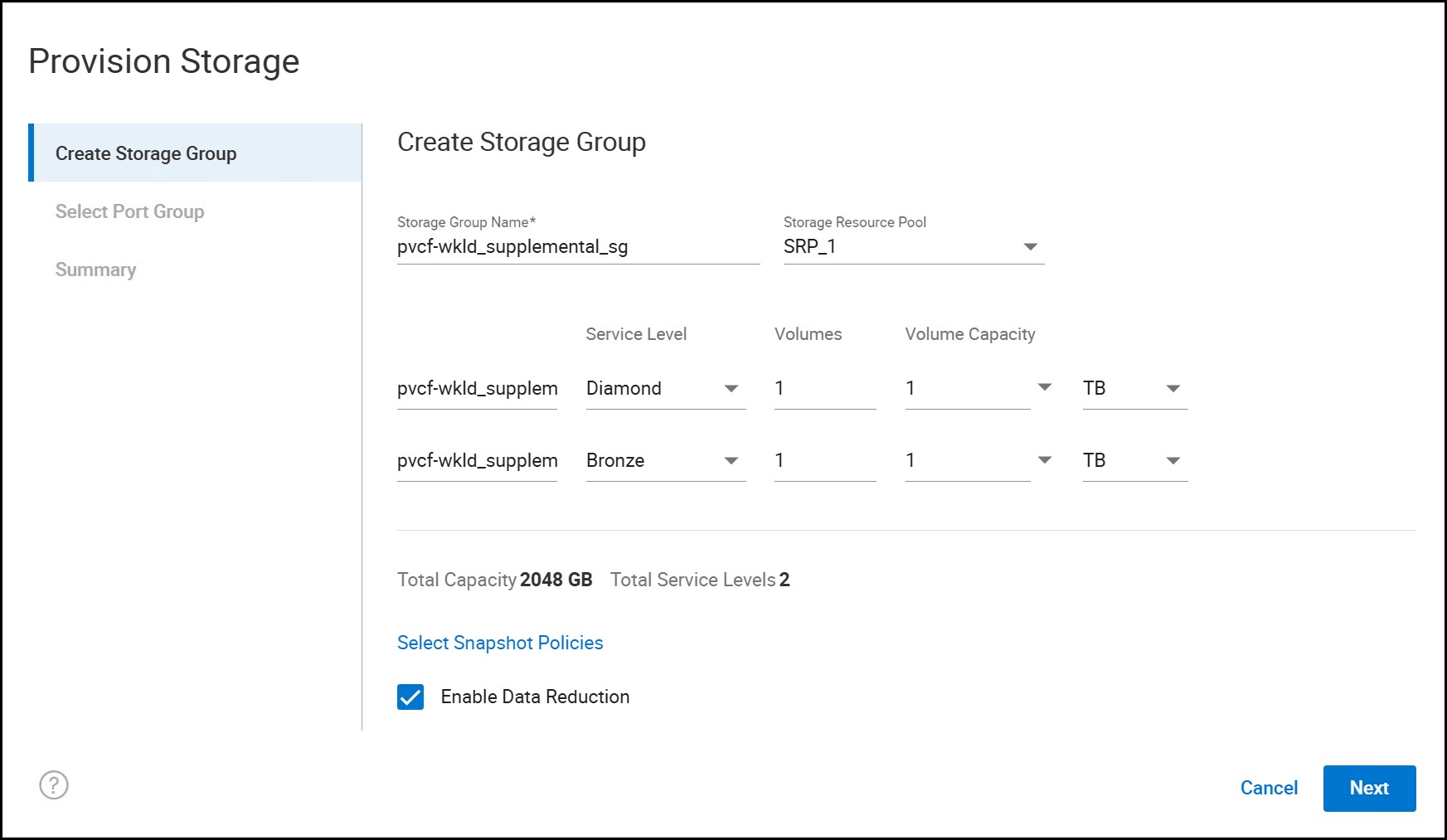The width and height of the screenshot is (1447, 840).
Task: Click Volume Capacity value in Bronze row
Action: [x=968, y=460]
